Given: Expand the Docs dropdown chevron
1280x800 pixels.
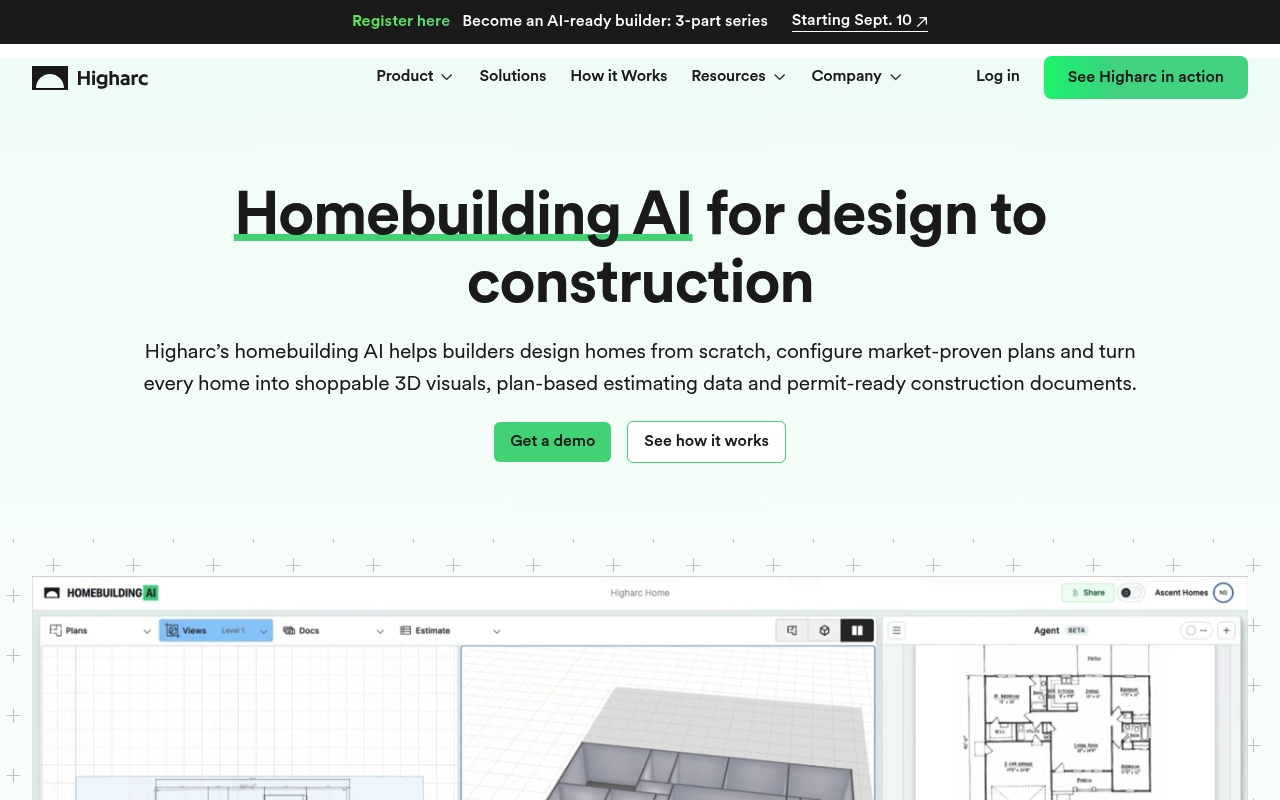Looking at the screenshot, I should pyautogui.click(x=380, y=631).
